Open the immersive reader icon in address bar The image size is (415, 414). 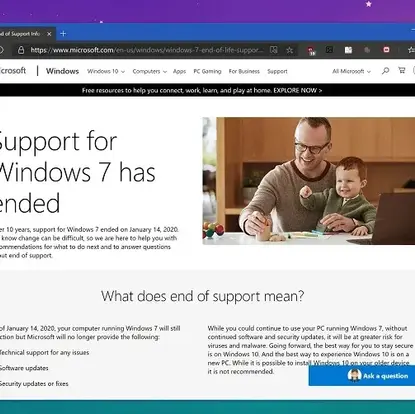point(274,50)
